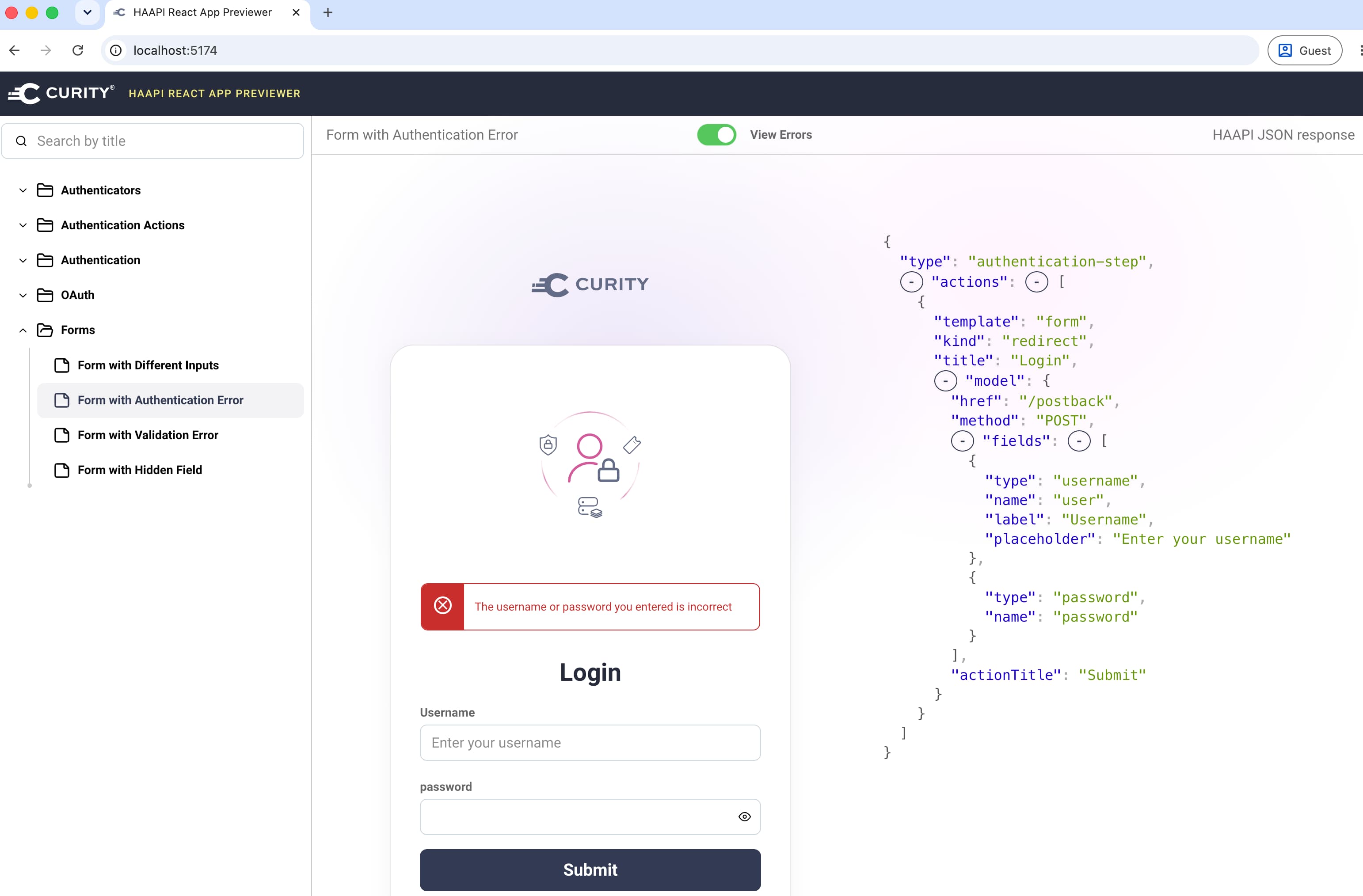Click the Search by title field

pos(152,141)
